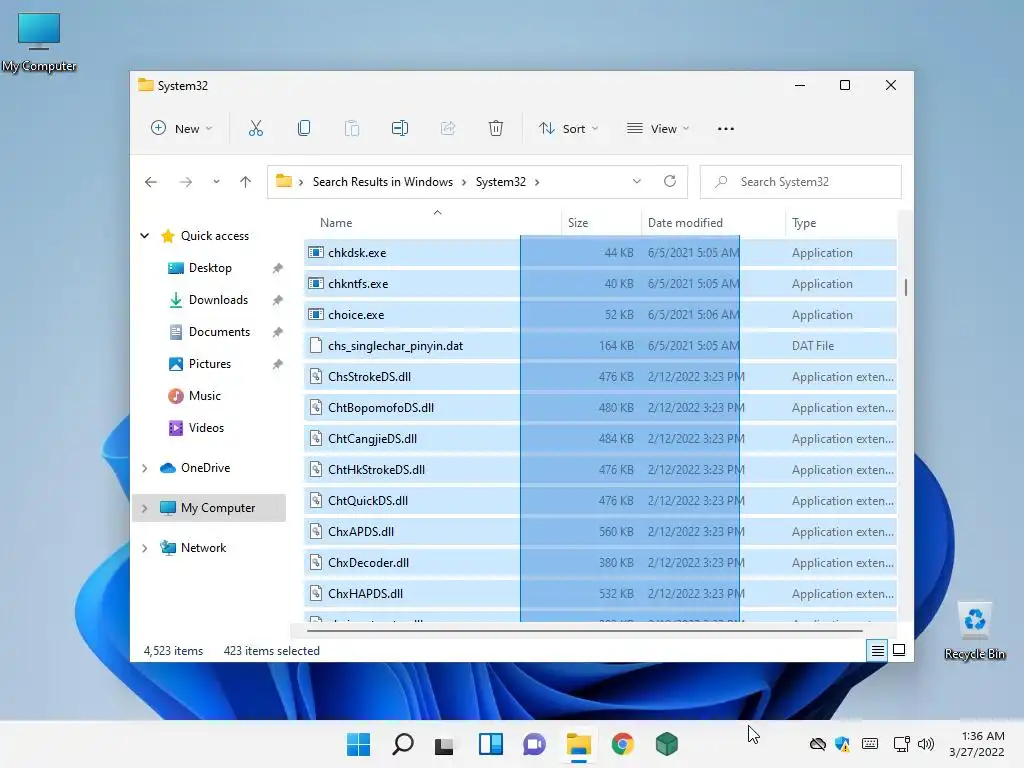Open the Windows Start button
Screen dimensions: 1024x768
point(359,744)
